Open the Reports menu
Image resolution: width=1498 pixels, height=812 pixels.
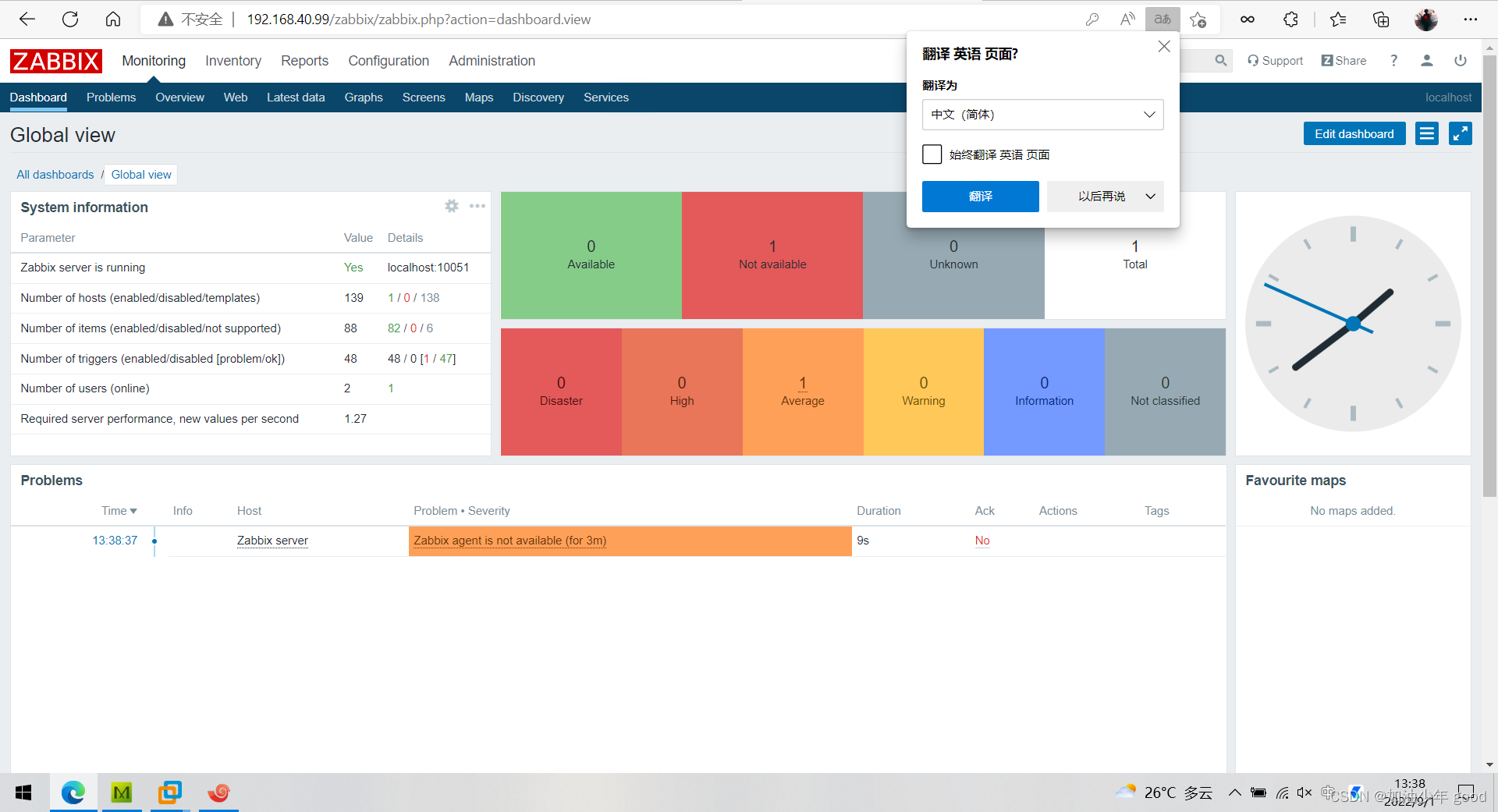click(304, 61)
